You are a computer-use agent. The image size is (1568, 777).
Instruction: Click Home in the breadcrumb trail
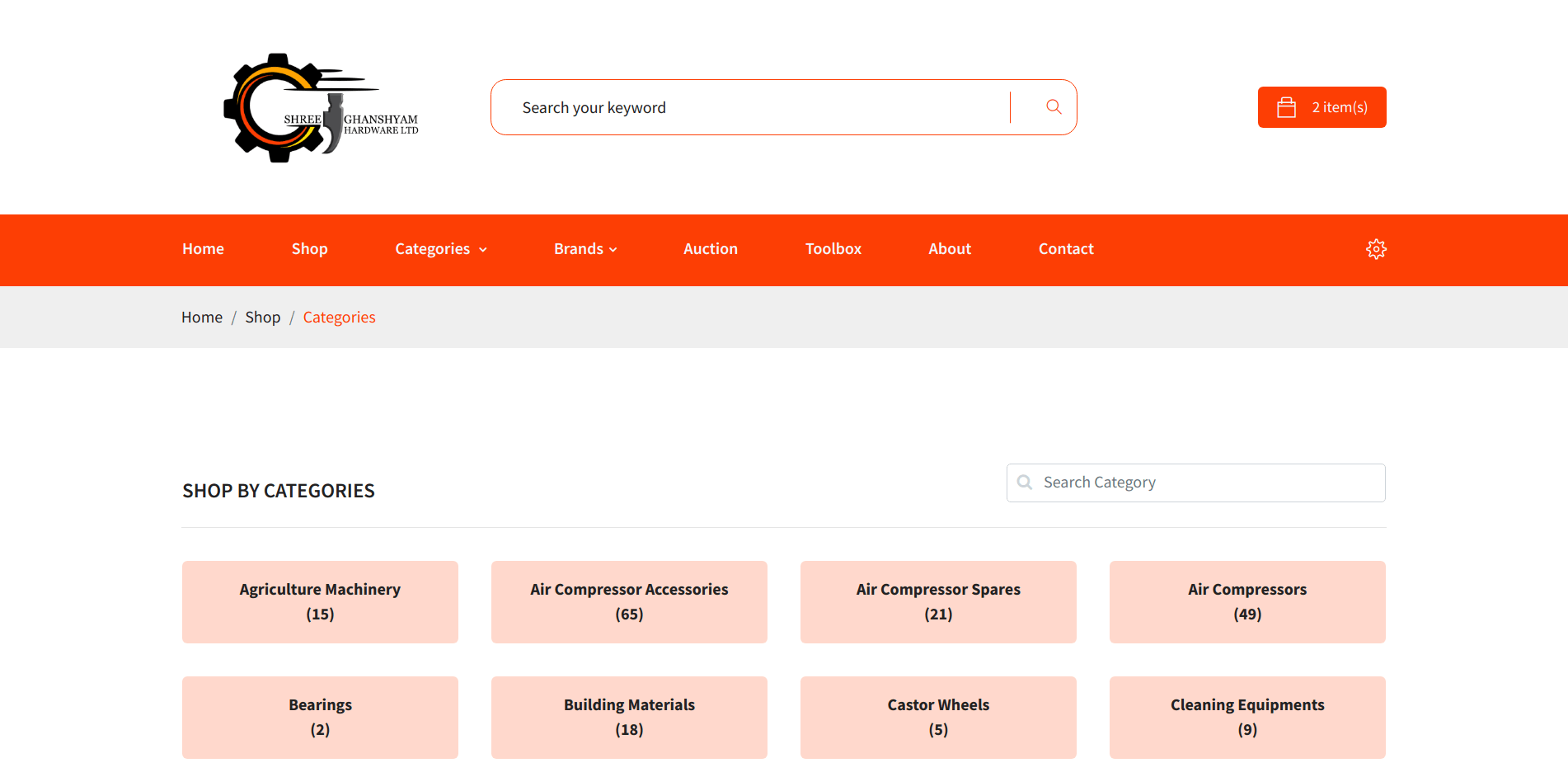[x=201, y=317]
